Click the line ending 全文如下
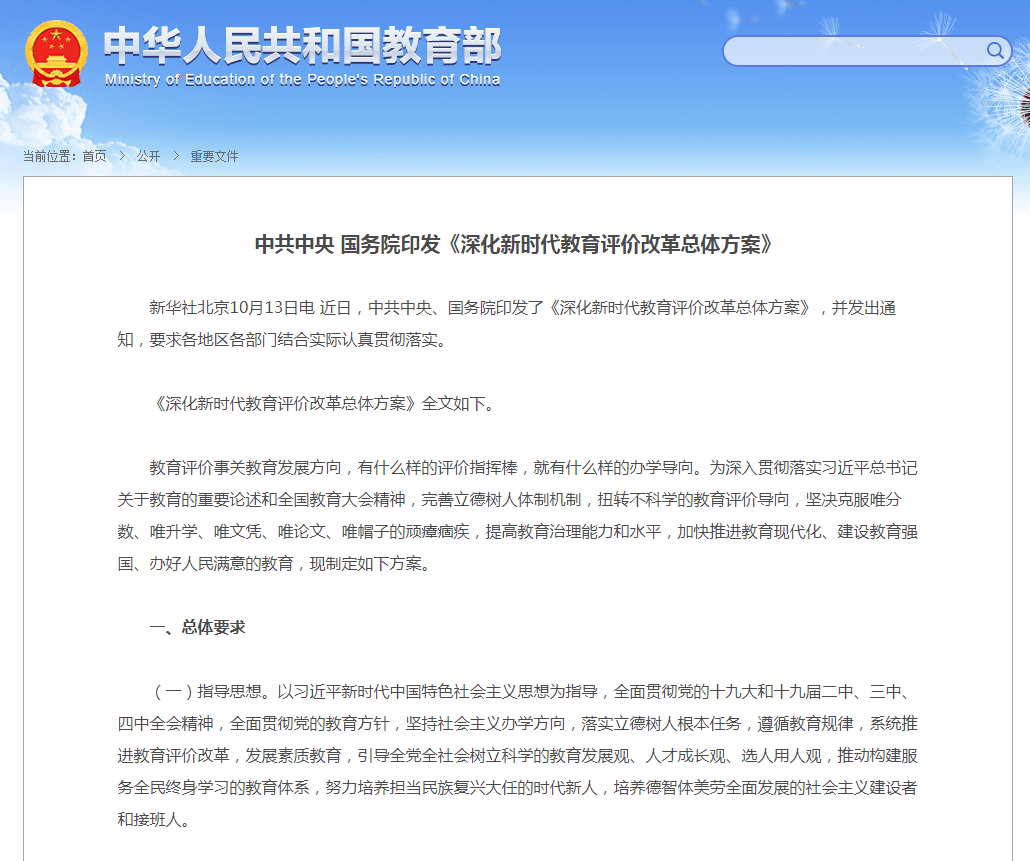This screenshot has height=861, width=1030. click(323, 403)
